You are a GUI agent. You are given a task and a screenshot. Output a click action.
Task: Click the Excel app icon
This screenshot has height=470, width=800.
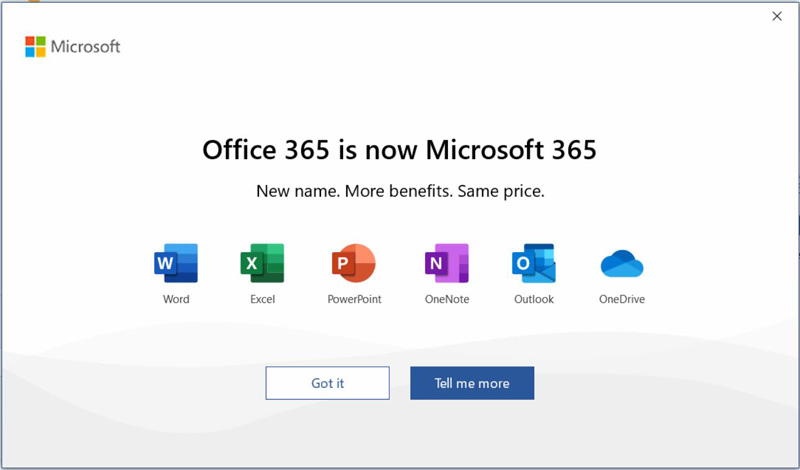(x=262, y=263)
